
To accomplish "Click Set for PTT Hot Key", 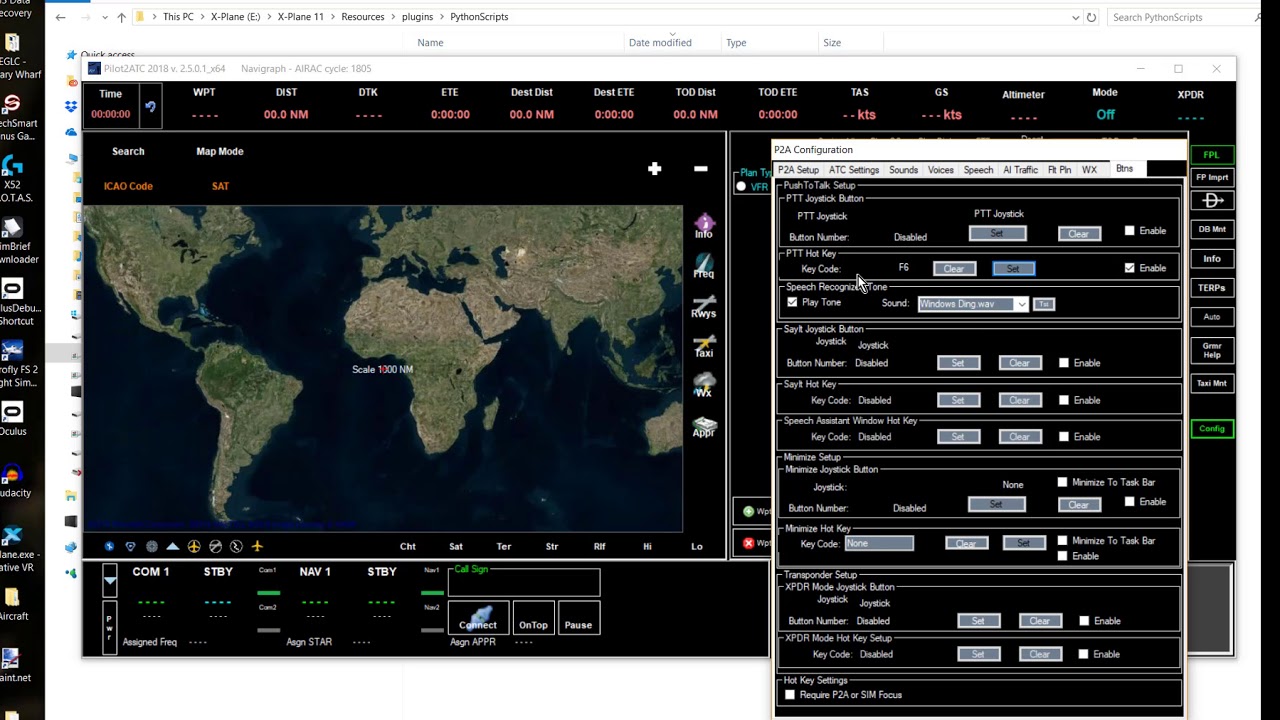I will (1013, 268).
